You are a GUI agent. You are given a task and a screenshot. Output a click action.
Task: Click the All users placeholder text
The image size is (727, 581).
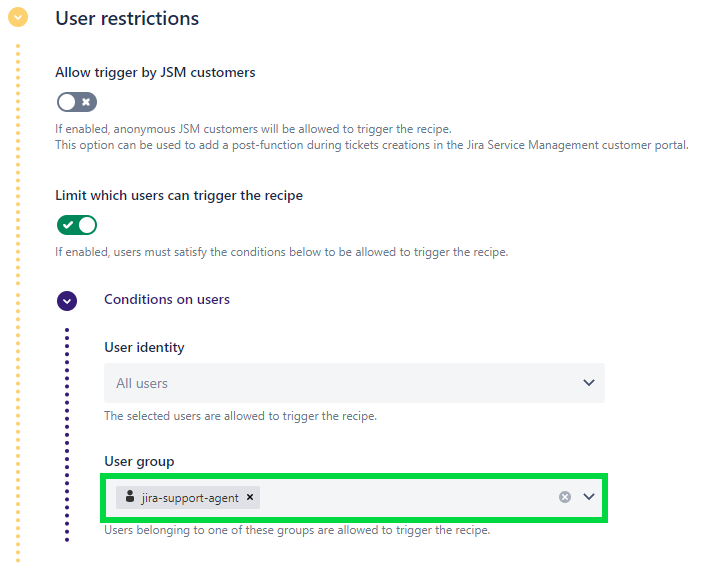click(x=142, y=383)
